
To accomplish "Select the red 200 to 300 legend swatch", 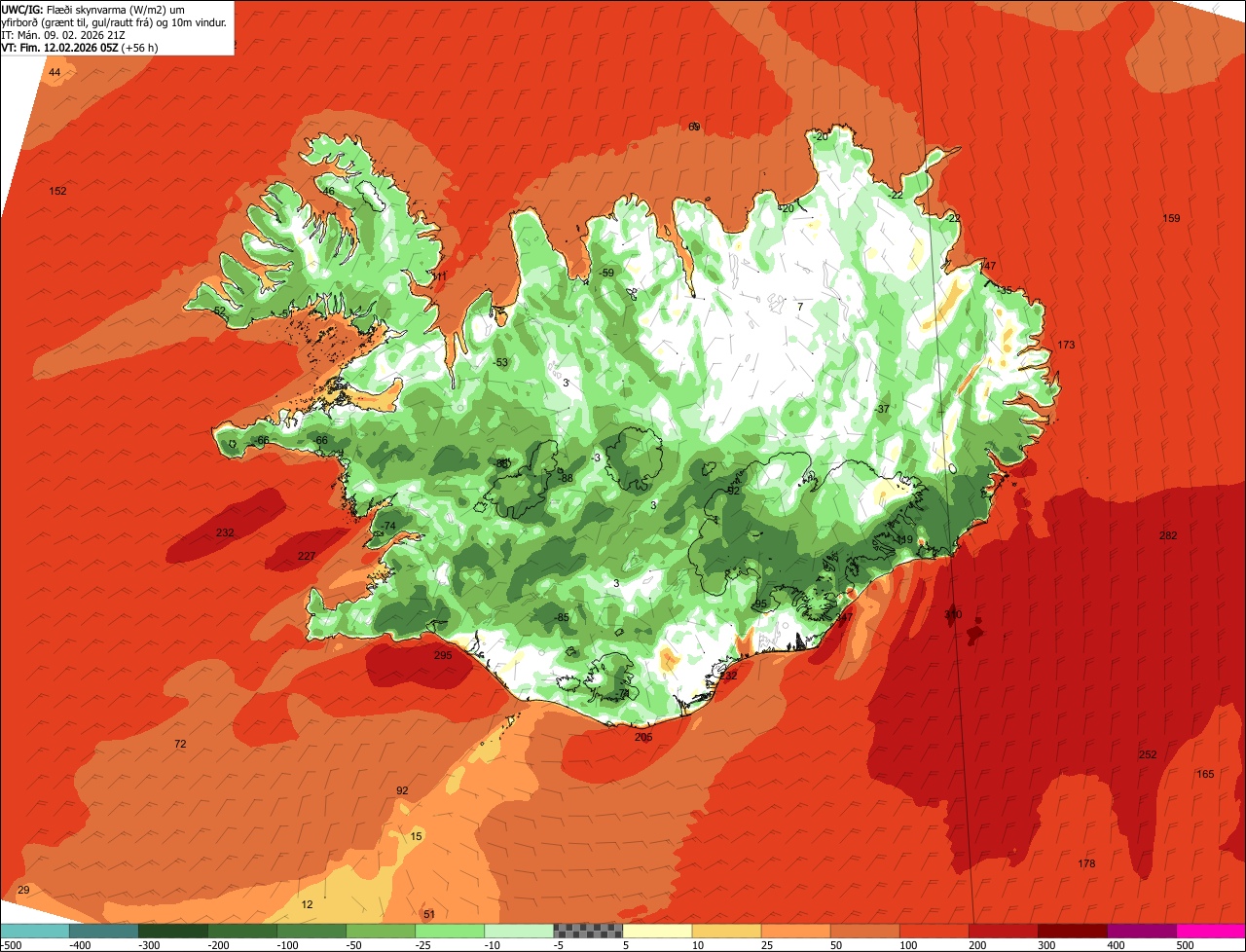I will point(1003,932).
